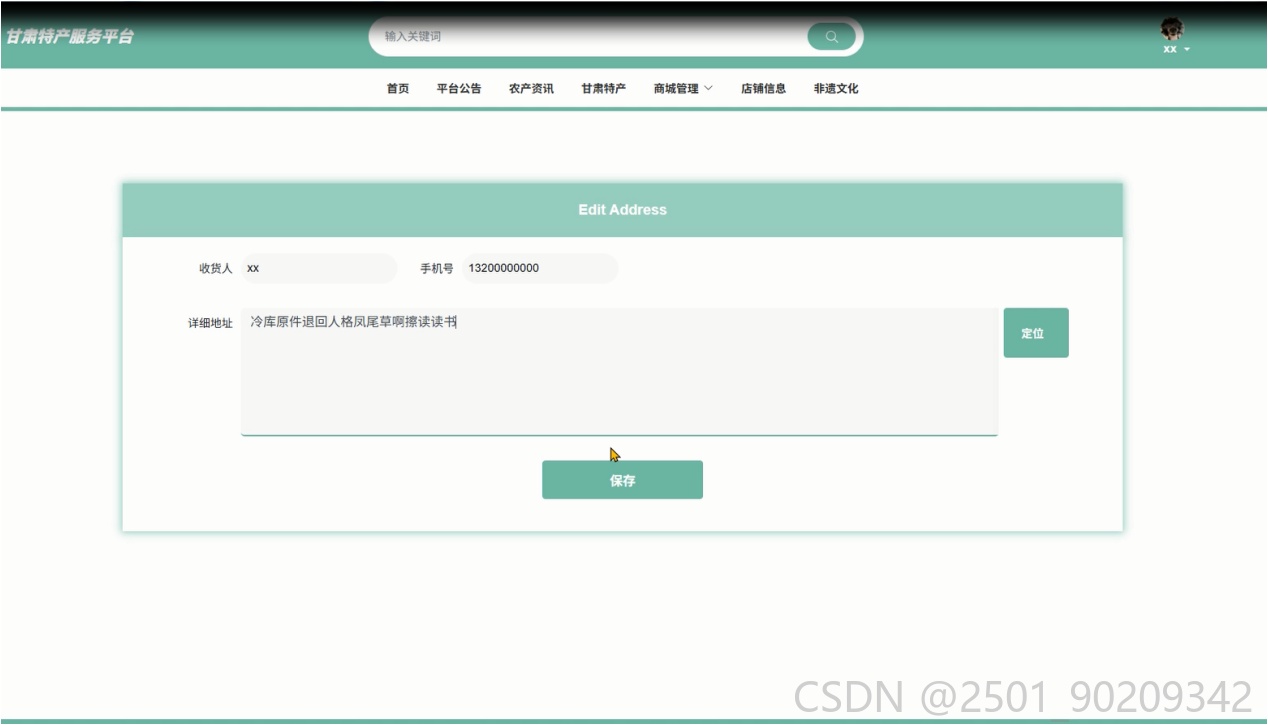Open the 农产资讯 nav item
This screenshot has width=1268, height=725.
[x=531, y=88]
